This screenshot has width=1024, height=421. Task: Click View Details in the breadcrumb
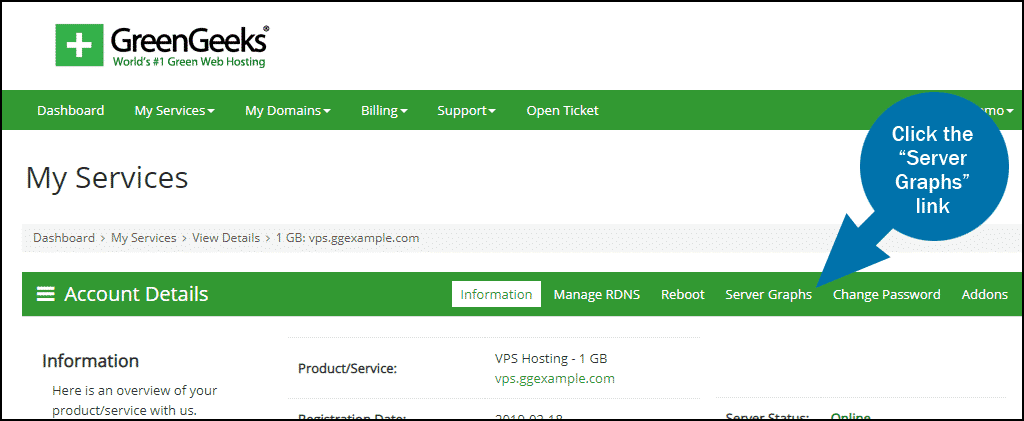point(219,238)
